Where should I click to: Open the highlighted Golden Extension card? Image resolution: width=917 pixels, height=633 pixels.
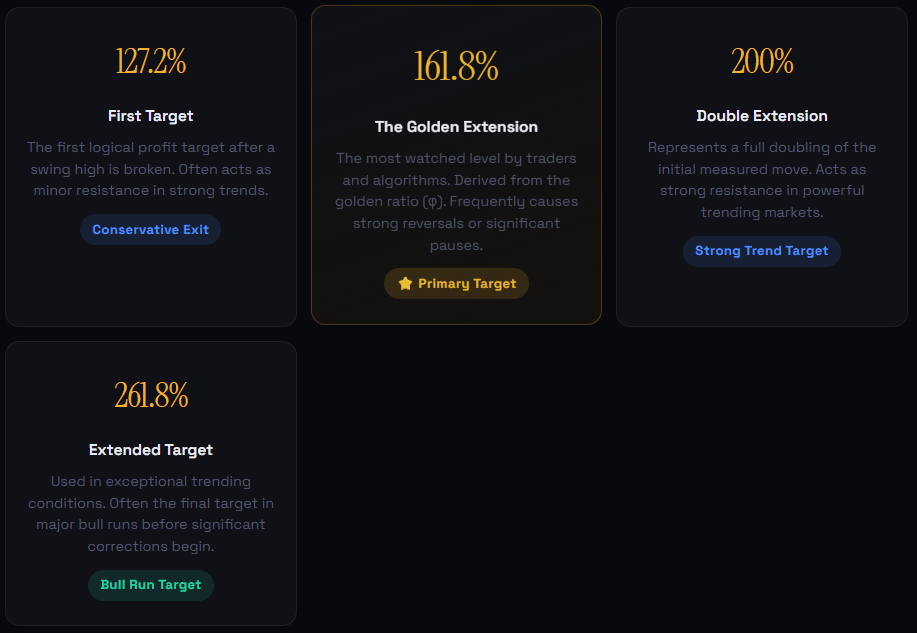click(x=456, y=165)
